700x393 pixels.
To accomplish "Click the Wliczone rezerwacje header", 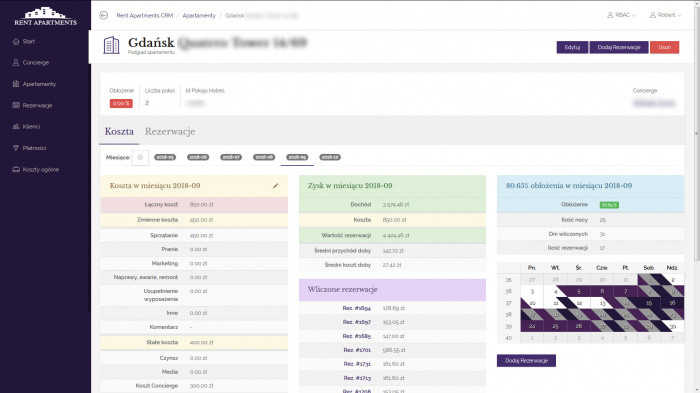I will (x=392, y=290).
